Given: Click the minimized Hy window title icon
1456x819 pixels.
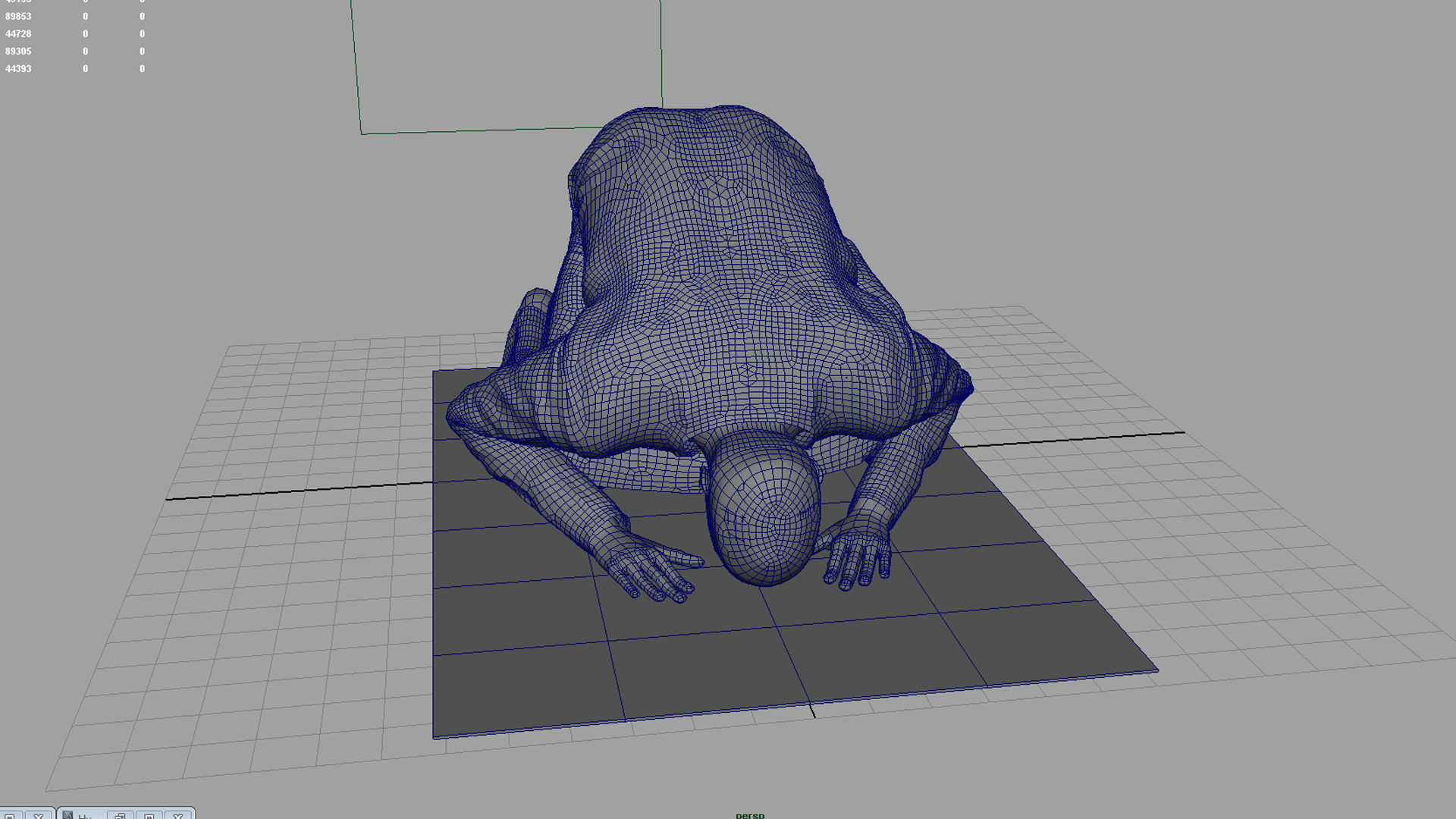Looking at the screenshot, I should click(67, 816).
